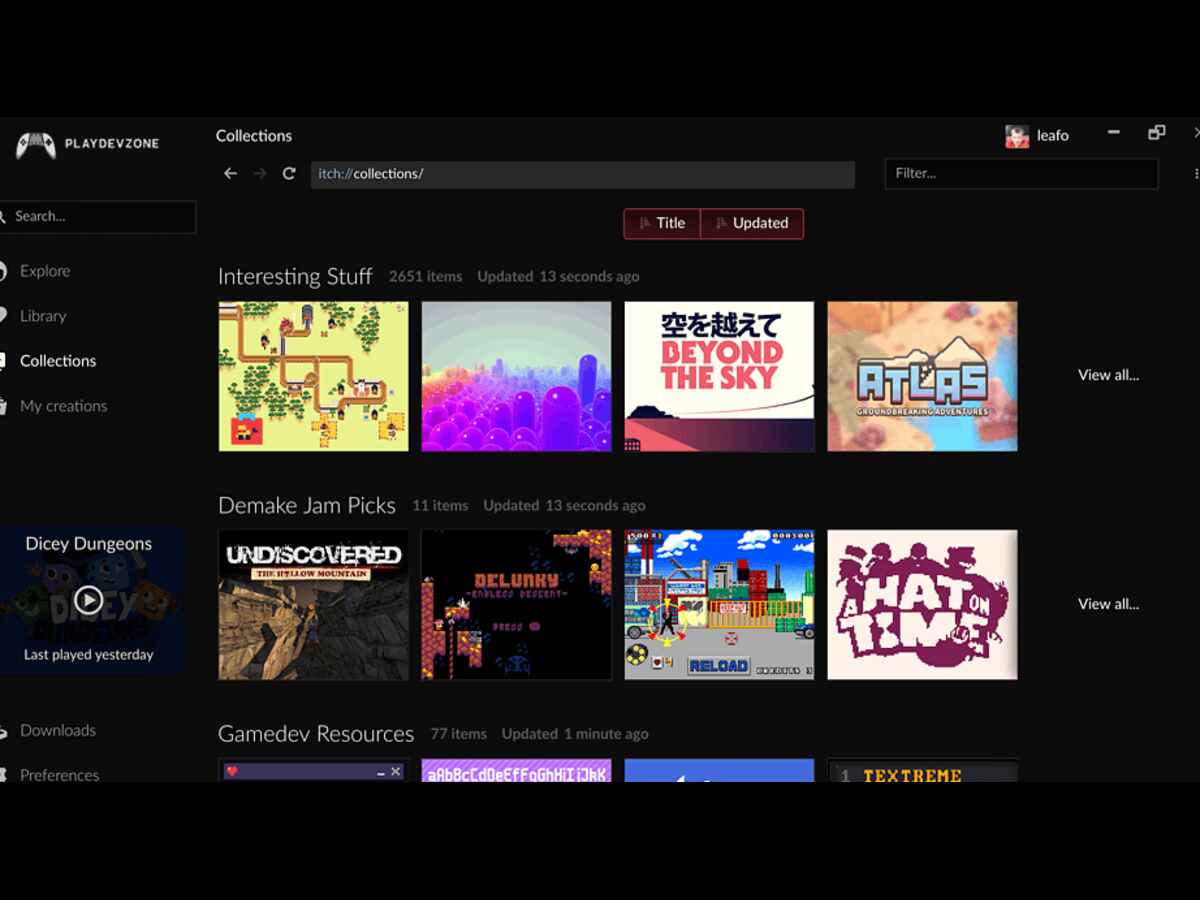Image resolution: width=1200 pixels, height=900 pixels.
Task: View all Interesting Stuff items
Action: click(1108, 375)
